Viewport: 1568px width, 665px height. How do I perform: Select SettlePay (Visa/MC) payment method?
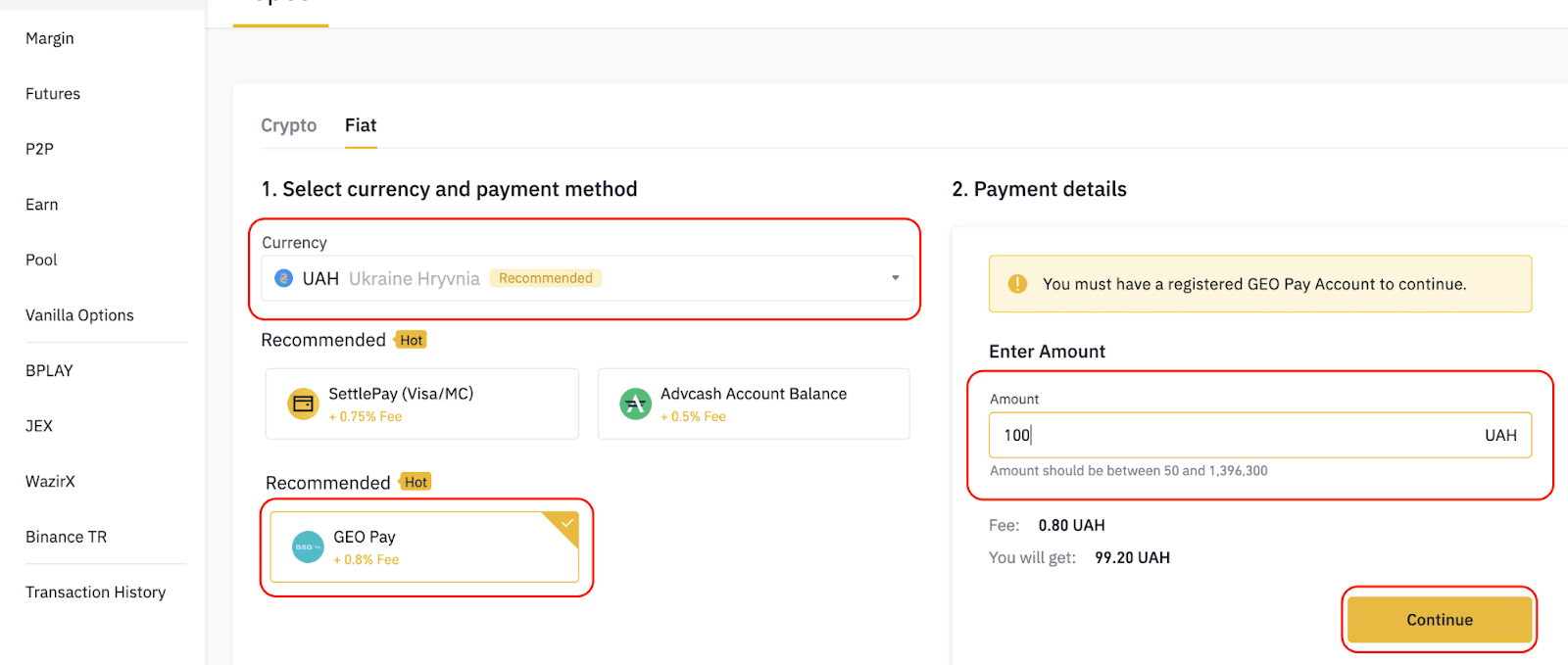[x=422, y=404]
